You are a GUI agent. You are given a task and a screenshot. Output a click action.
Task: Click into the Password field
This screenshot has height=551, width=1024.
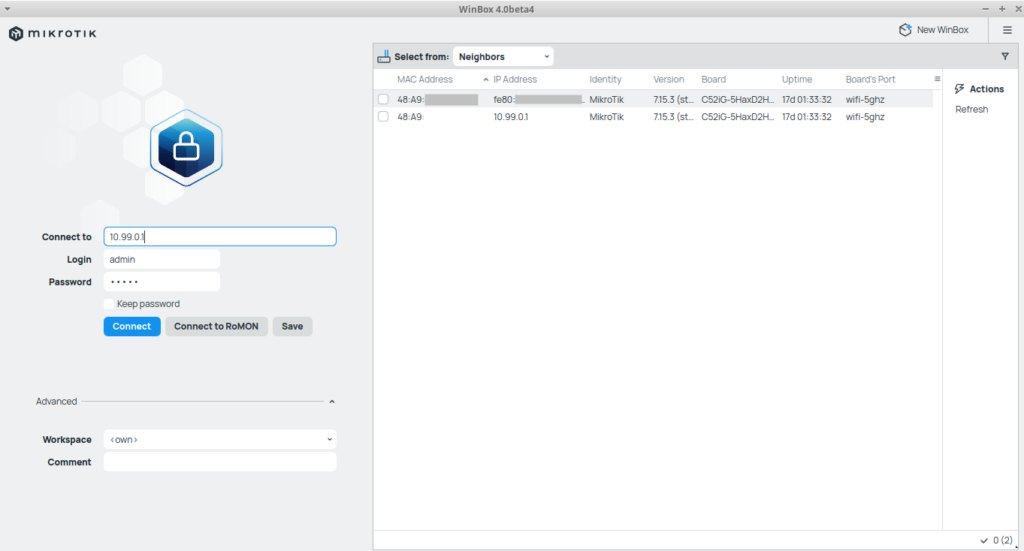click(161, 282)
